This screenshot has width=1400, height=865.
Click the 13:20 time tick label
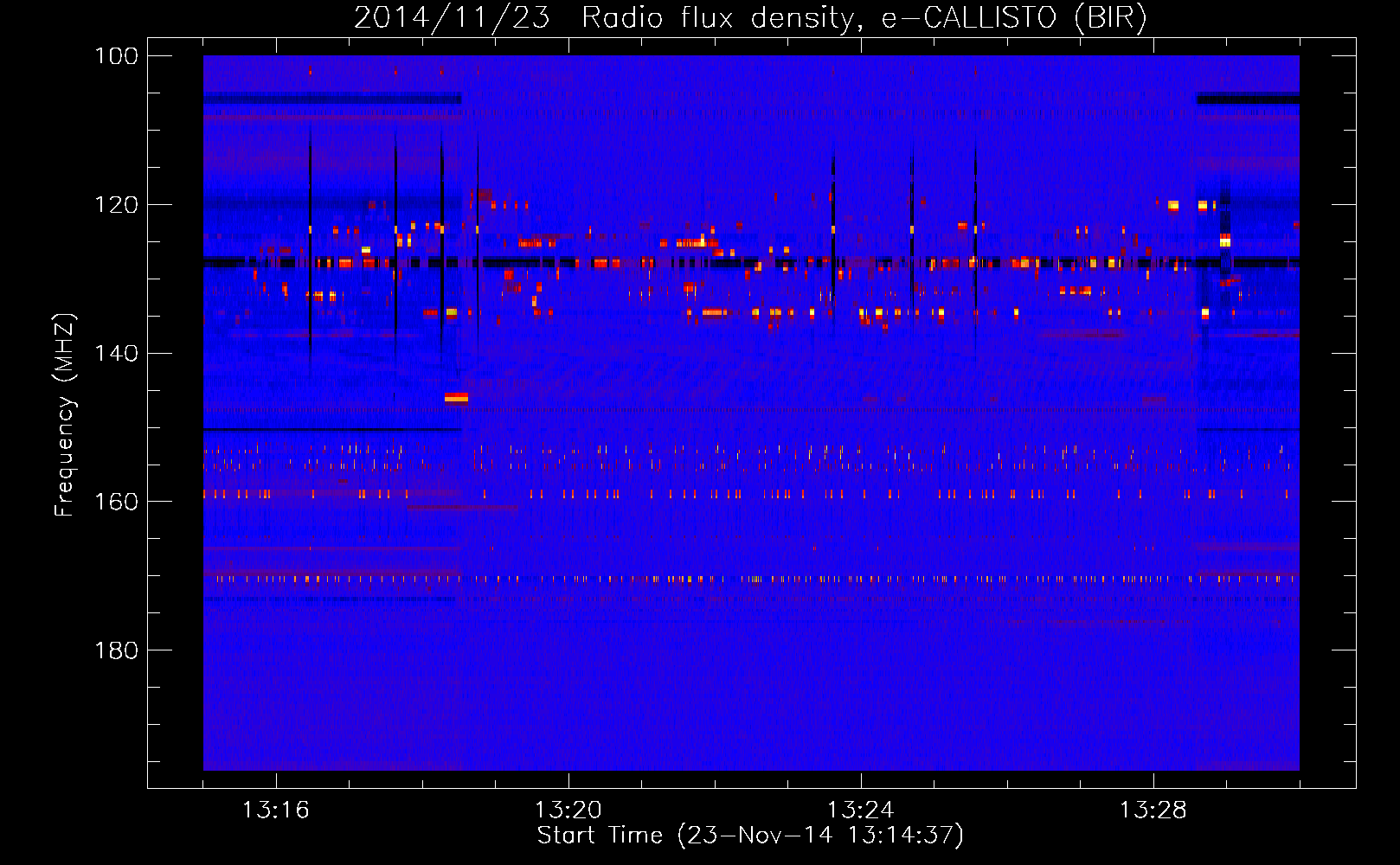click(x=568, y=811)
